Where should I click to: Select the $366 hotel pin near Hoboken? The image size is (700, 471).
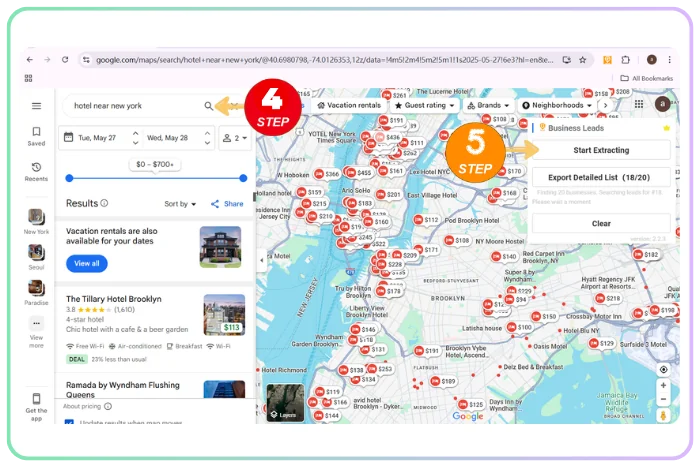click(327, 174)
